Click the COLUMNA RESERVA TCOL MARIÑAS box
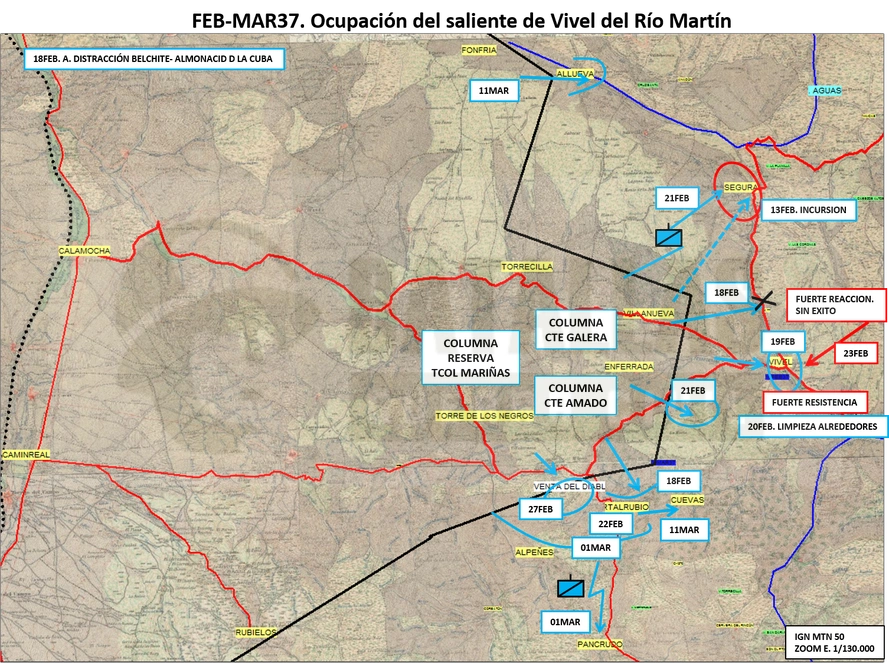Viewport: 889px width, 663px height. (x=471, y=358)
